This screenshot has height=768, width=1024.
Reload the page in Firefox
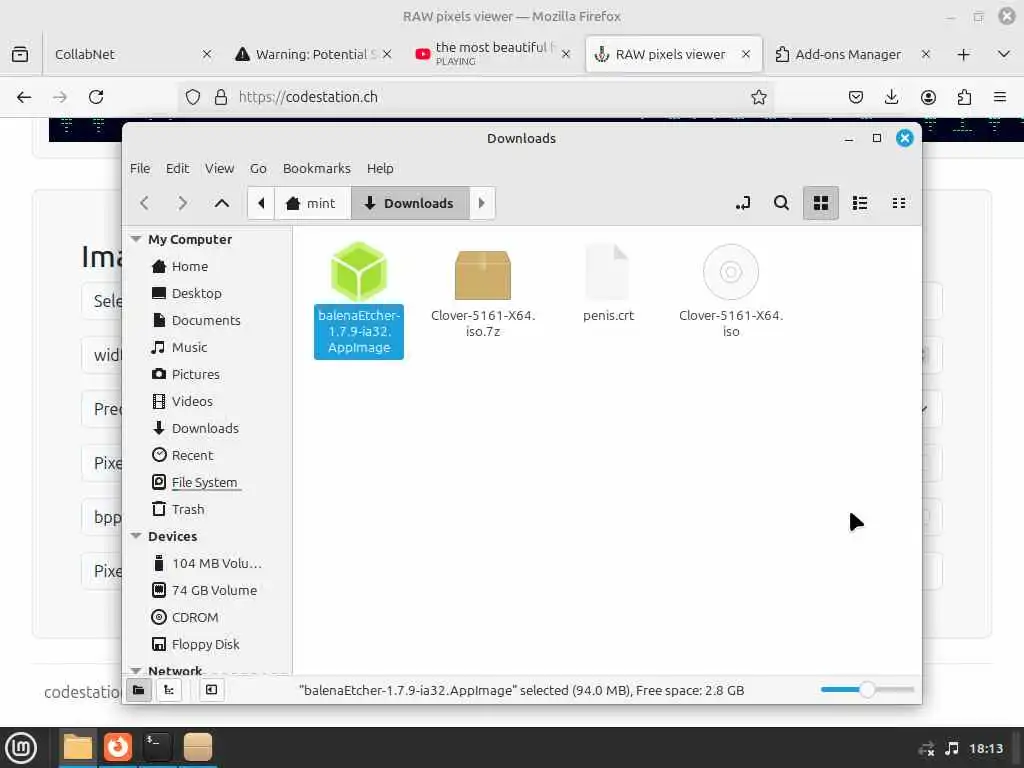coord(96,97)
